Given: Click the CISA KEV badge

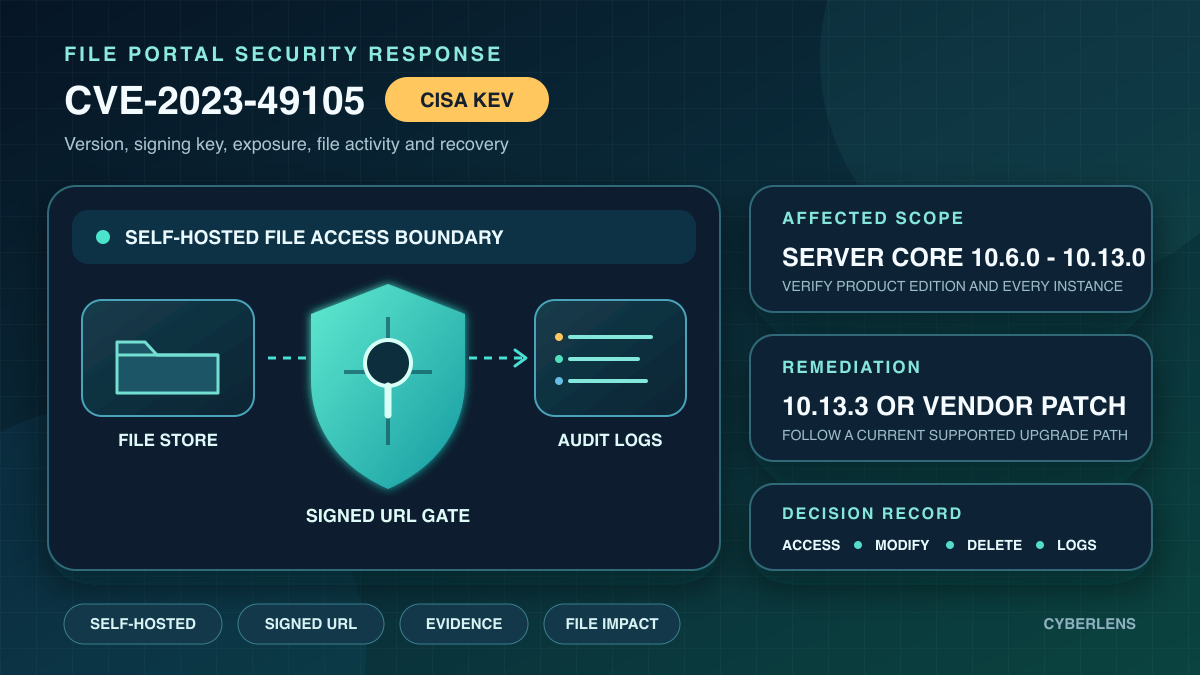Looking at the screenshot, I should tap(467, 100).
